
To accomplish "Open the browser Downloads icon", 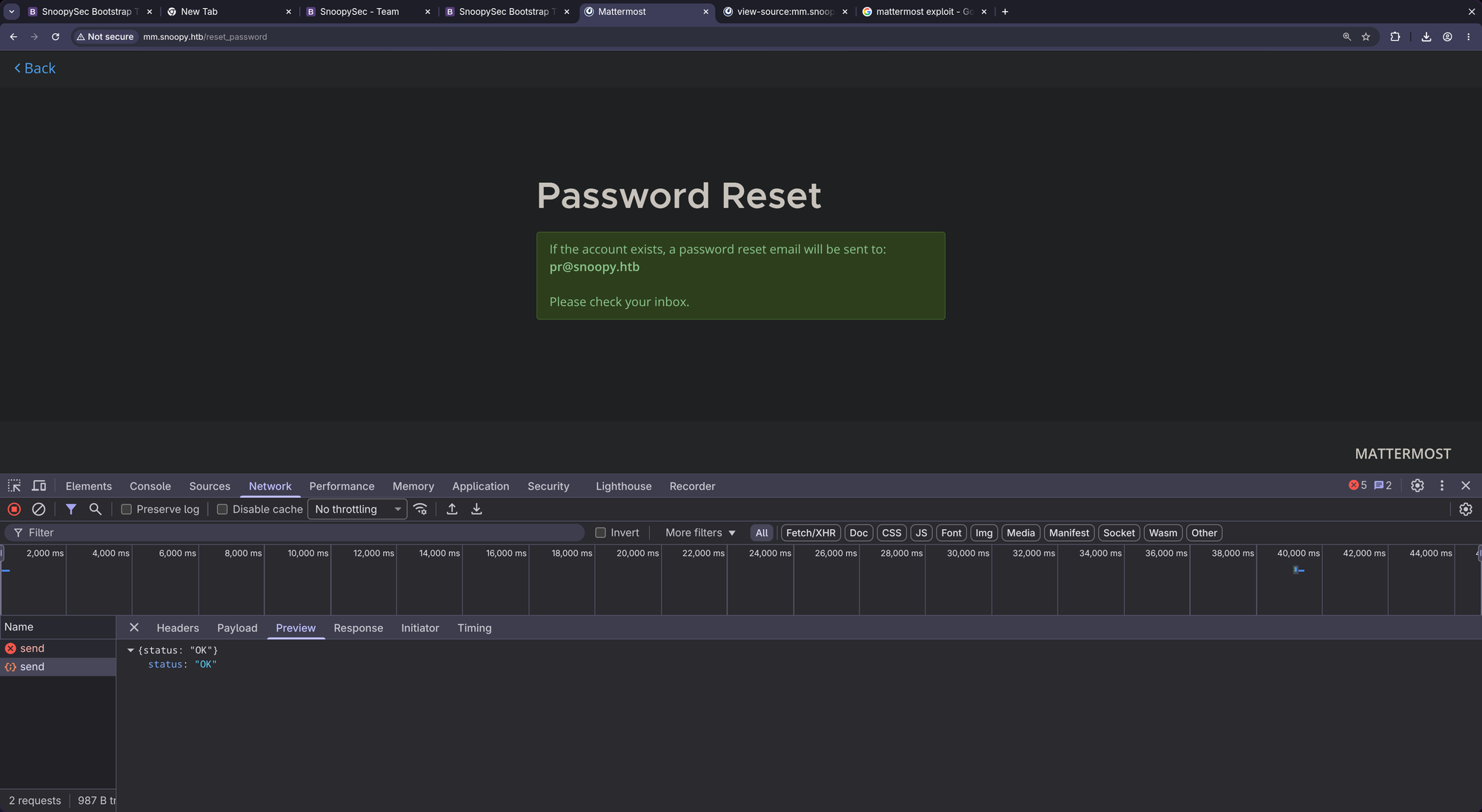I will click(x=1426, y=36).
